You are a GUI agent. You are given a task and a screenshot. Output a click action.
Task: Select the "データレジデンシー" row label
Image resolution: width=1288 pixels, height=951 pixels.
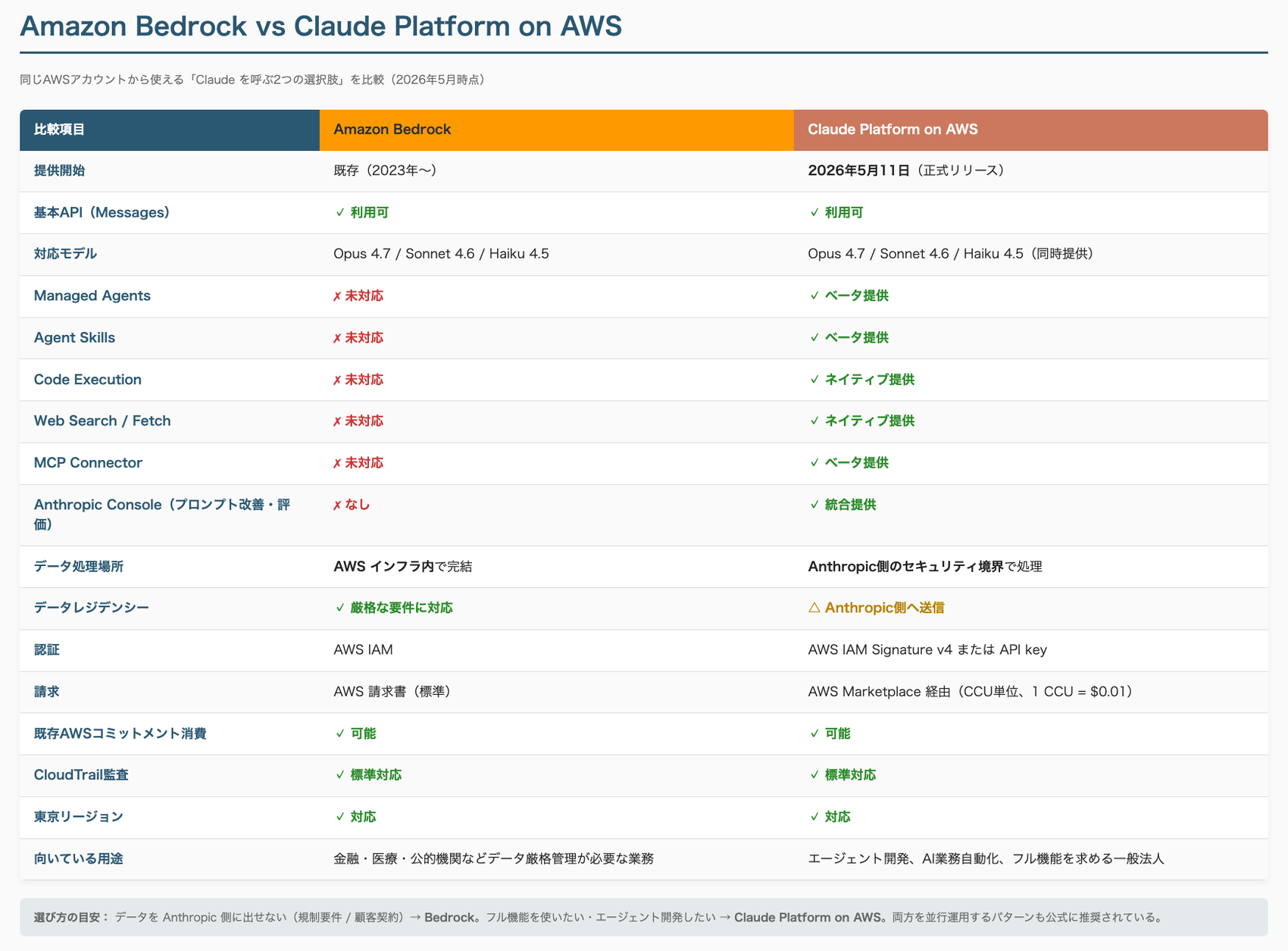coord(92,608)
